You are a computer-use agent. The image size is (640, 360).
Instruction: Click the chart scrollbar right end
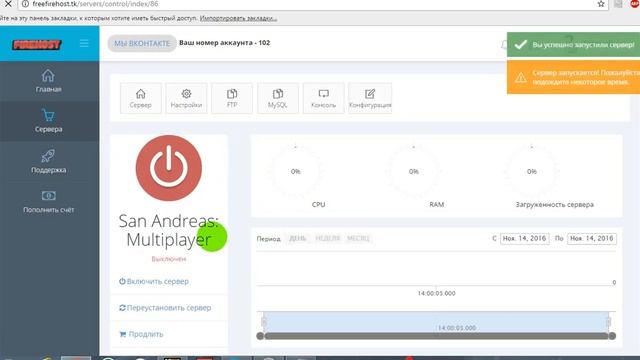click(x=612, y=336)
